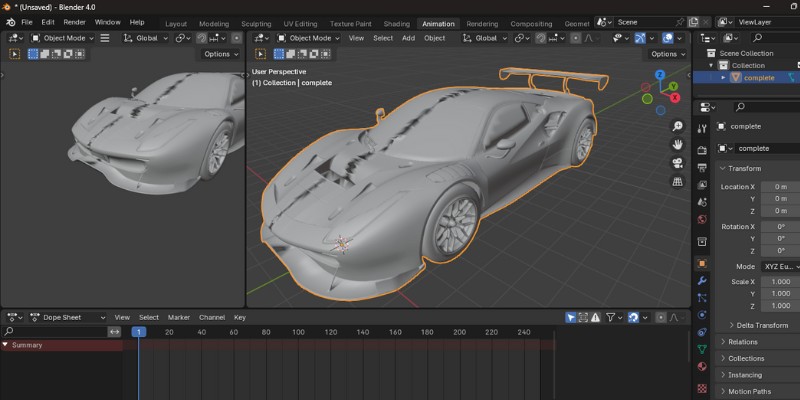Image resolution: width=800 pixels, height=400 pixels.
Task: Open the Tool properties tab
Action: pos(702,128)
